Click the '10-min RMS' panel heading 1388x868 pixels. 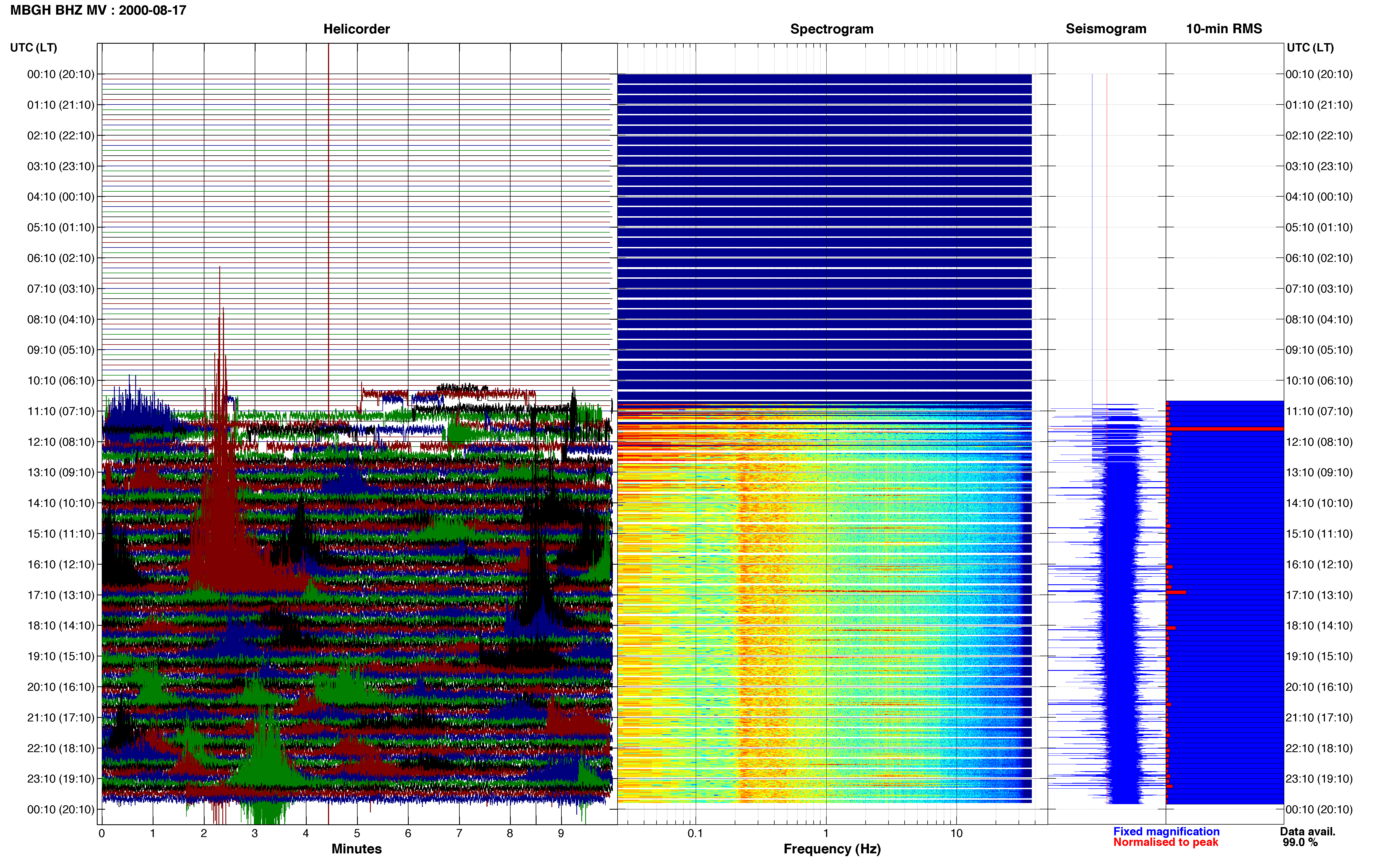pyautogui.click(x=1224, y=29)
